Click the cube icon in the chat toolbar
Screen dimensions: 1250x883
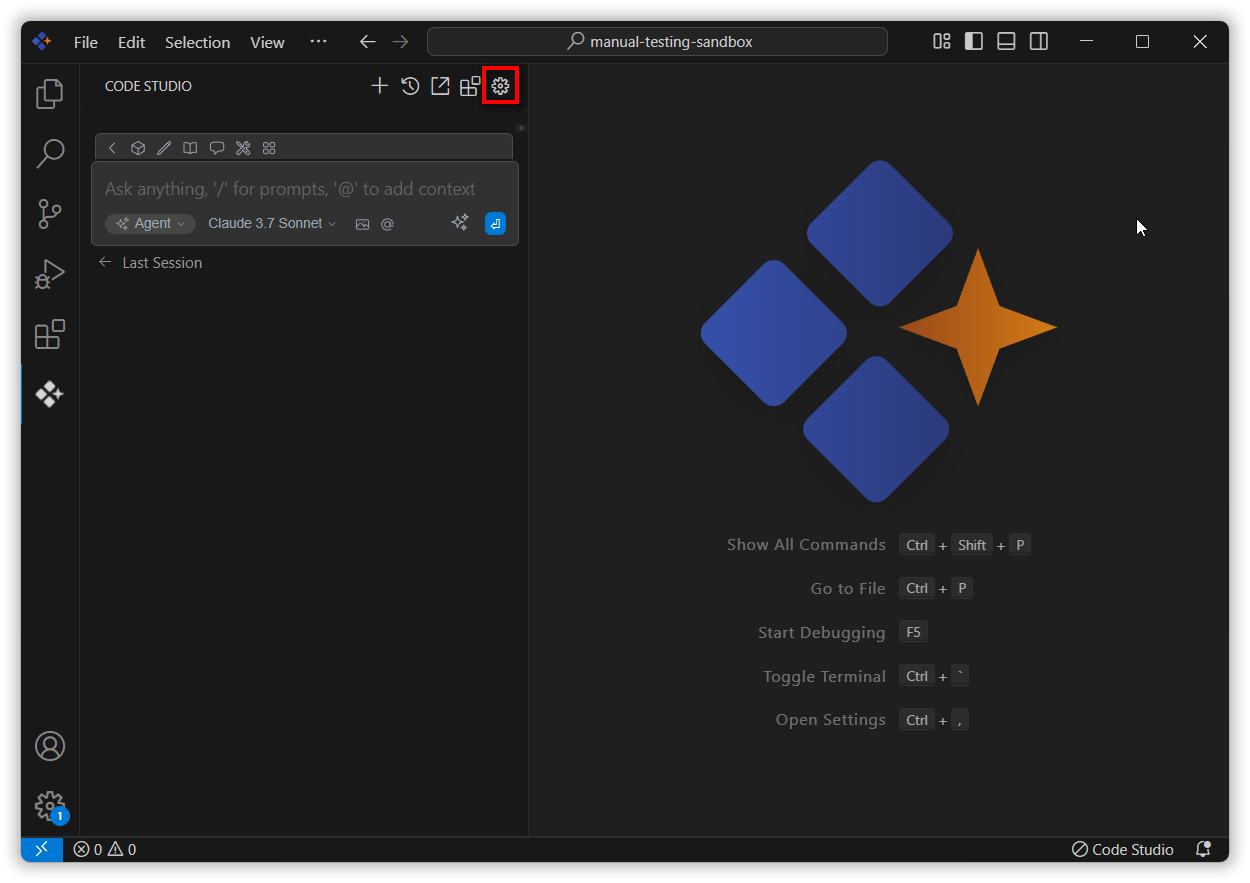tap(138, 148)
